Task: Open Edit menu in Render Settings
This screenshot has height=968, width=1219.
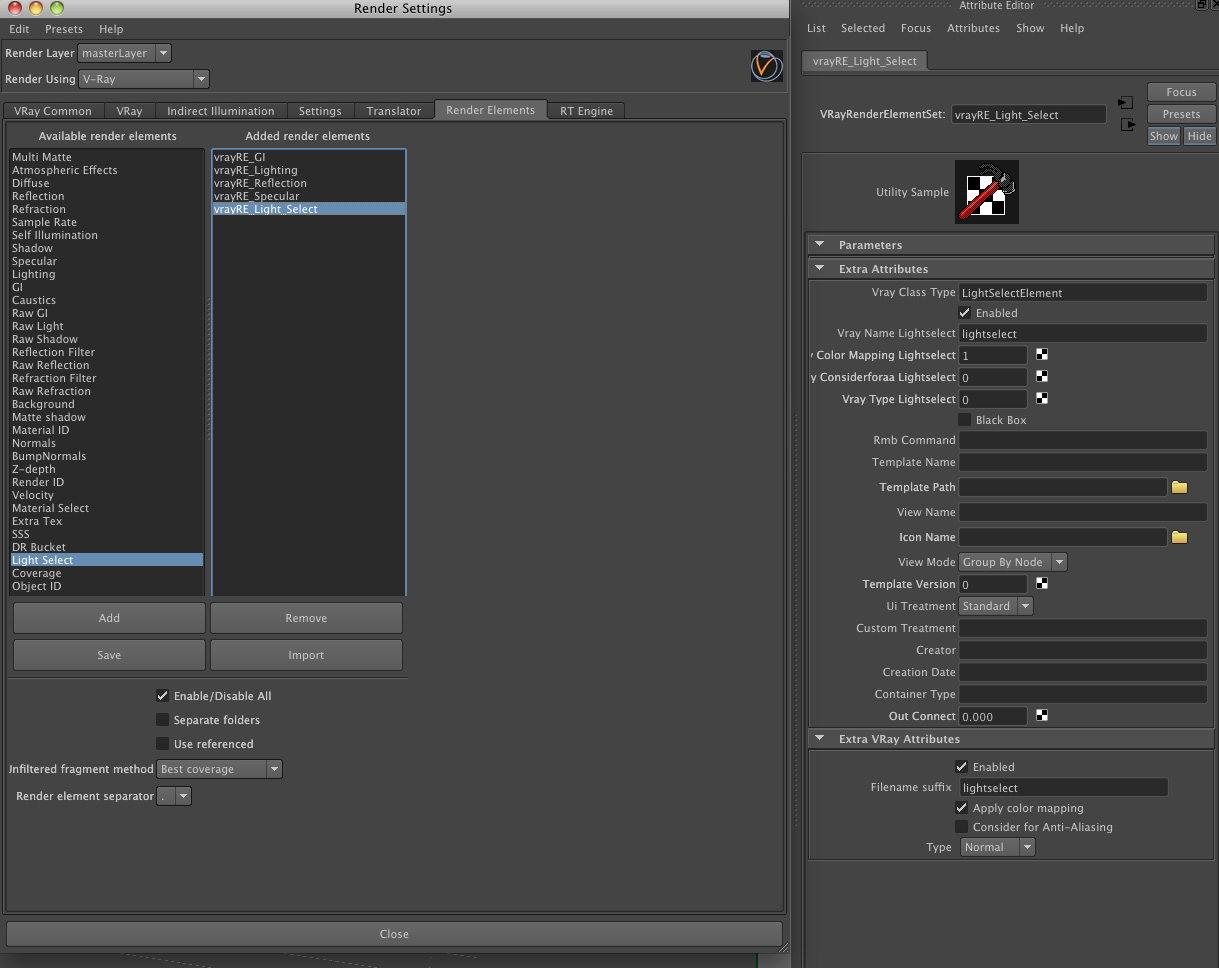Action: pyautogui.click(x=19, y=29)
